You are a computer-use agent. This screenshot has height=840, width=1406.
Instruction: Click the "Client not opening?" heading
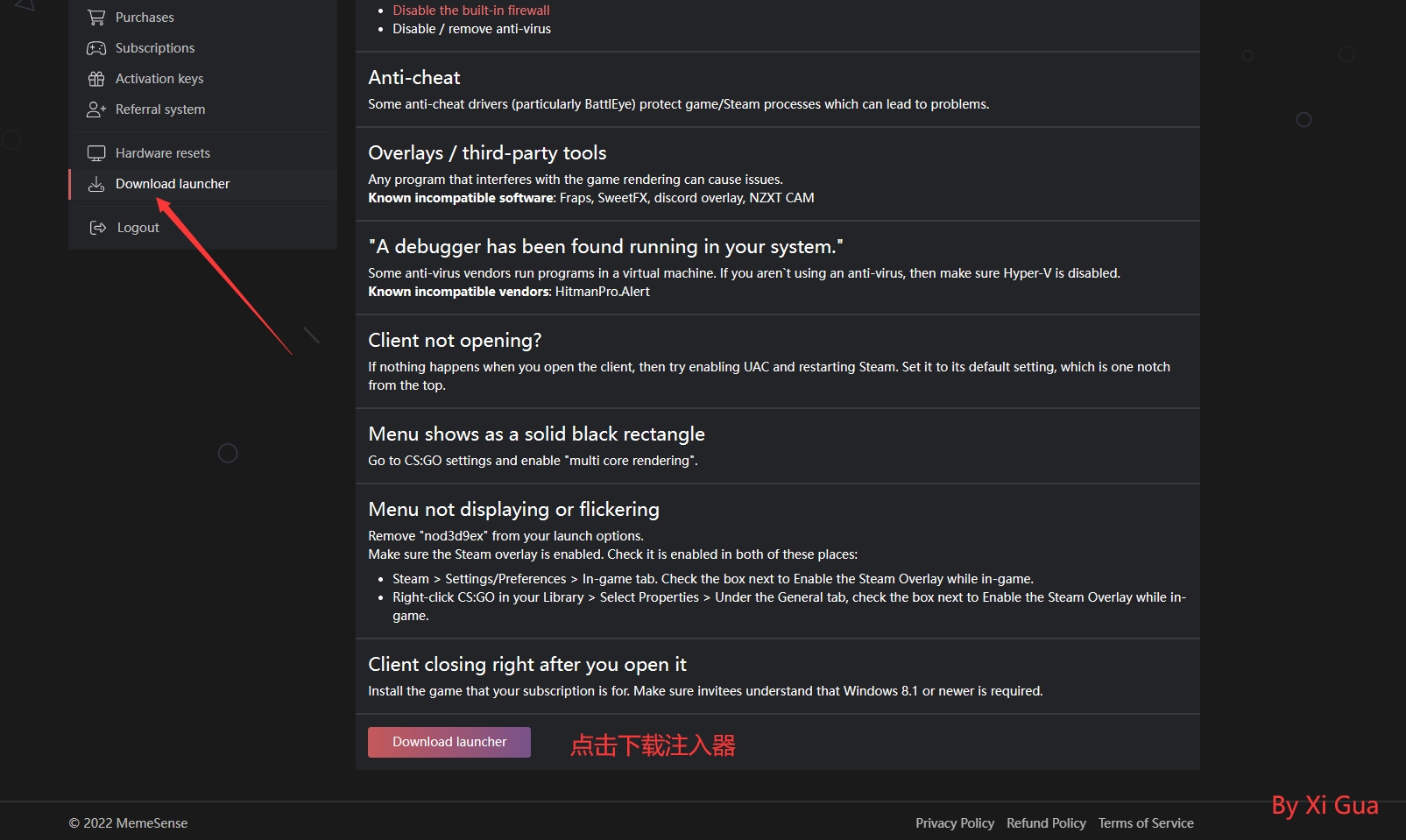pyautogui.click(x=455, y=340)
